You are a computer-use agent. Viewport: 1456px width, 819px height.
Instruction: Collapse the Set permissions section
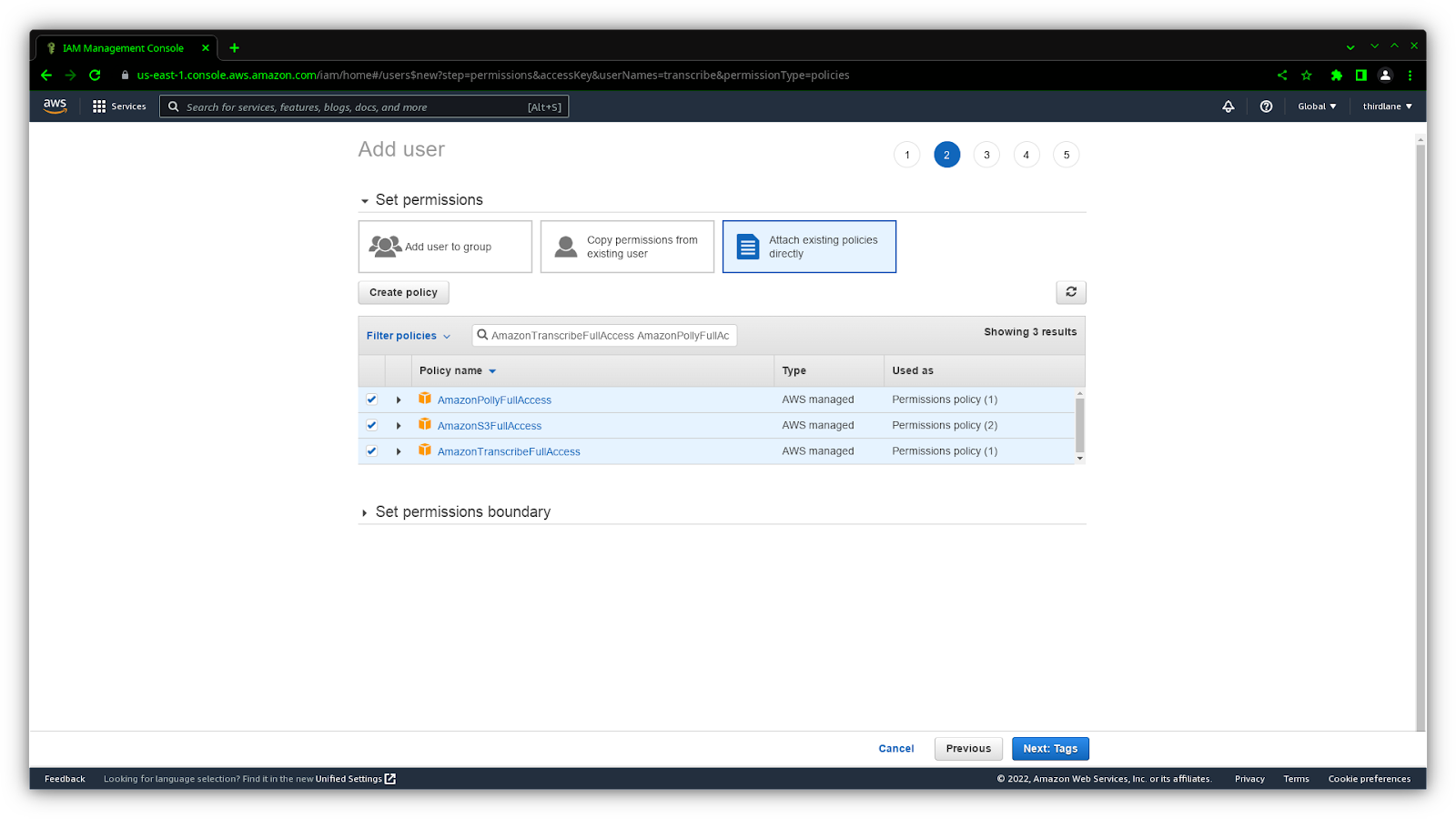365,201
